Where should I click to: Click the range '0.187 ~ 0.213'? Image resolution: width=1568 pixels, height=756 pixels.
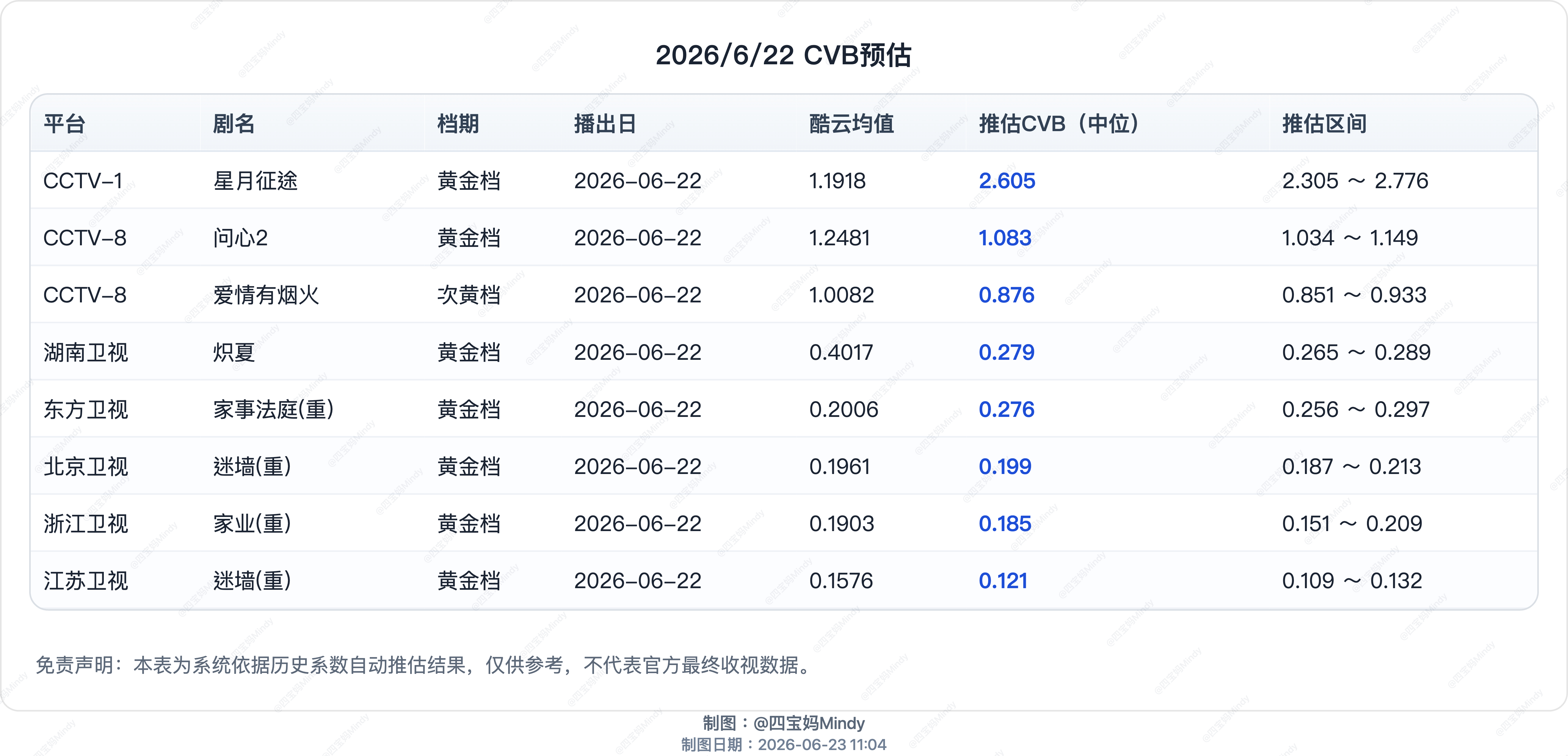click(x=1351, y=467)
